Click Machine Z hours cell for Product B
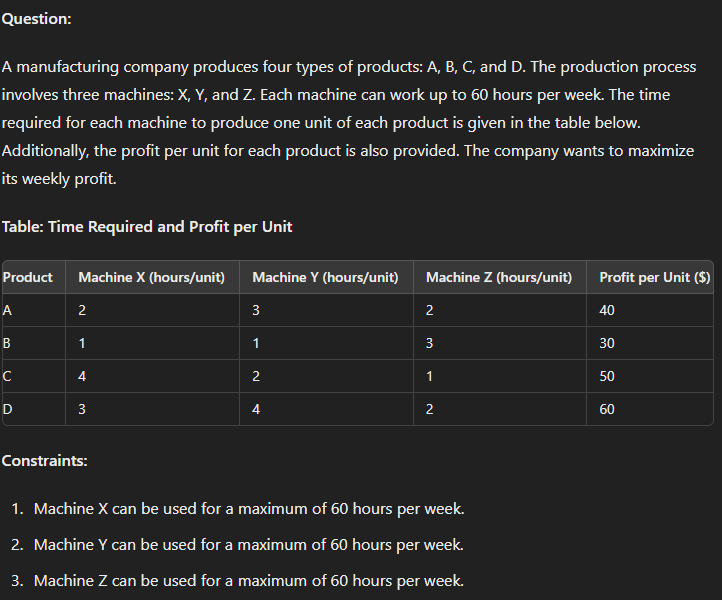Screen dimensions: 722x600 (430, 343)
